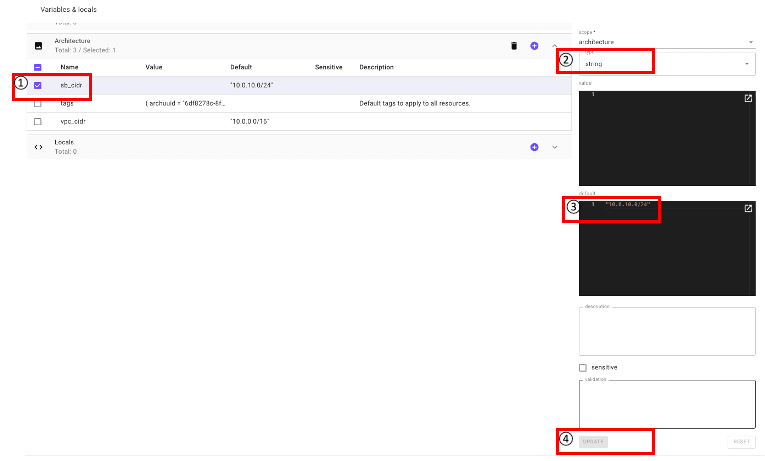Image resolution: width=765 pixels, height=461 pixels.
Task: Click the validation text field
Action: (x=667, y=404)
